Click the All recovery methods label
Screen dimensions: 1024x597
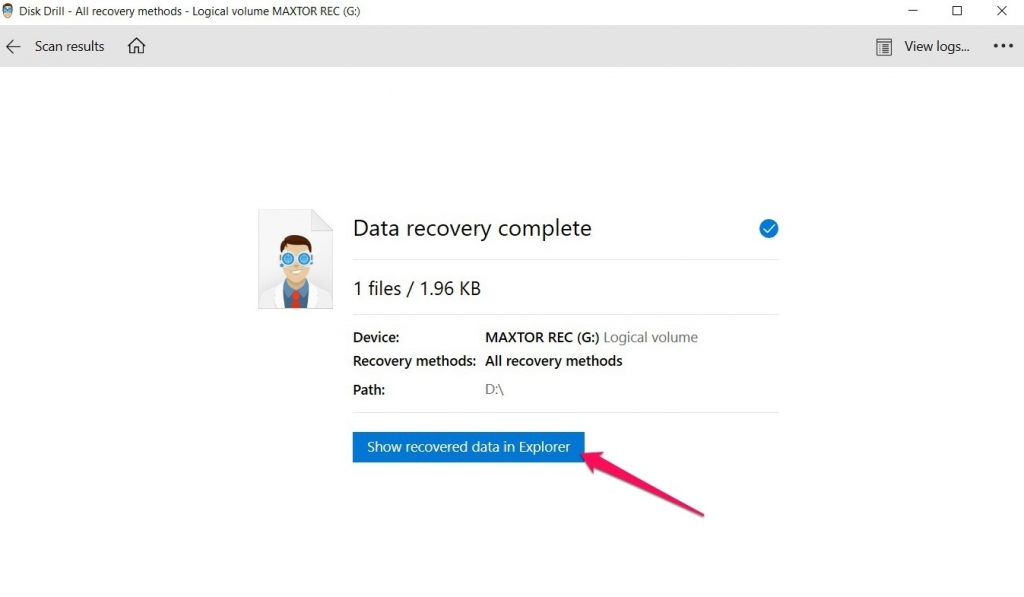(x=553, y=361)
